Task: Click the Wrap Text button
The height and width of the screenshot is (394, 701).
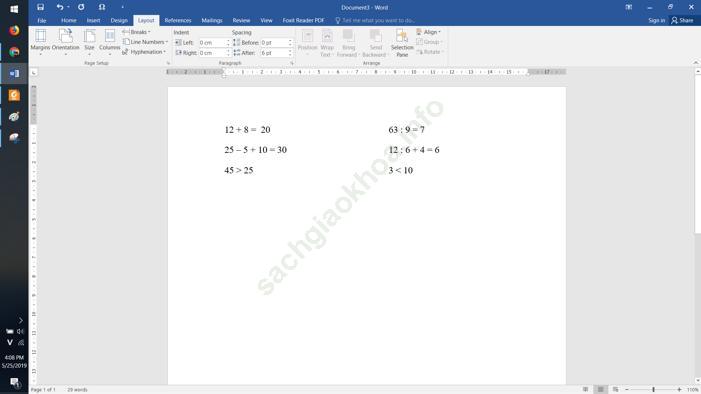Action: tap(327, 42)
